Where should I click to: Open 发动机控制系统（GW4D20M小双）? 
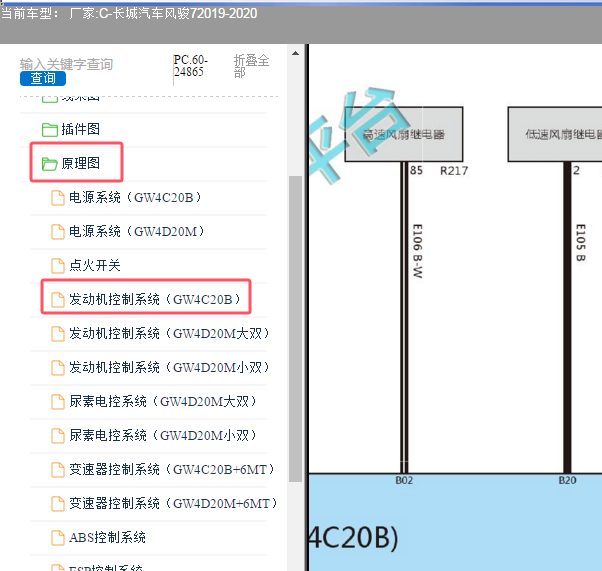(169, 367)
